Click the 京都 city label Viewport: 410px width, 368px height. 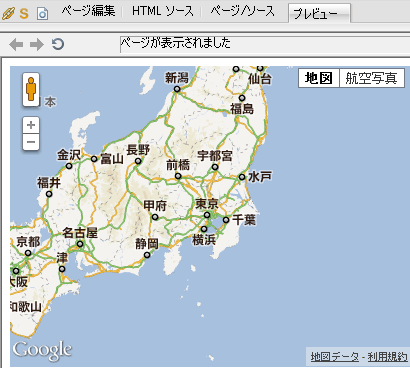coord(28,242)
